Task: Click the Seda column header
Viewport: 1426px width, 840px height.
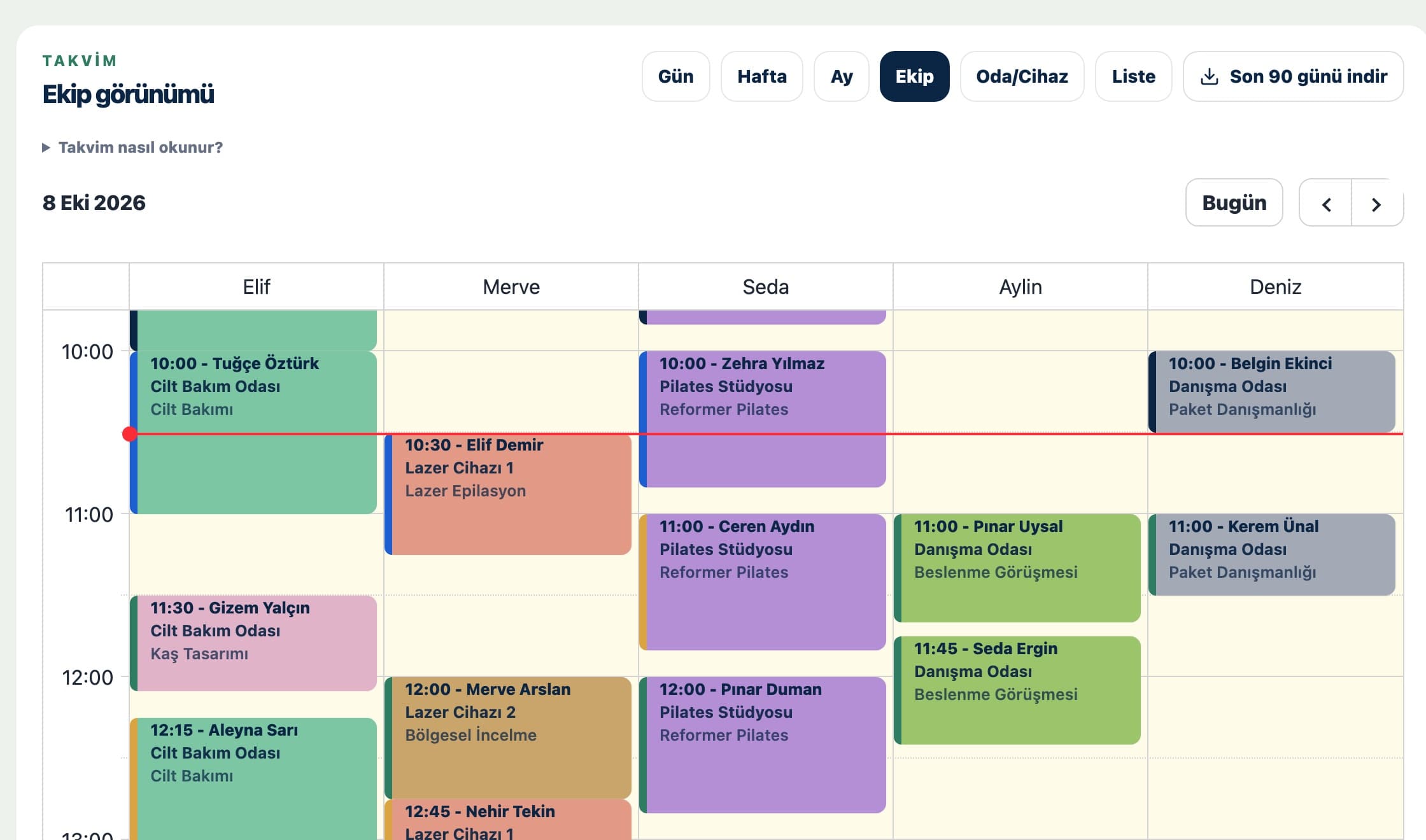Action: pos(766,287)
